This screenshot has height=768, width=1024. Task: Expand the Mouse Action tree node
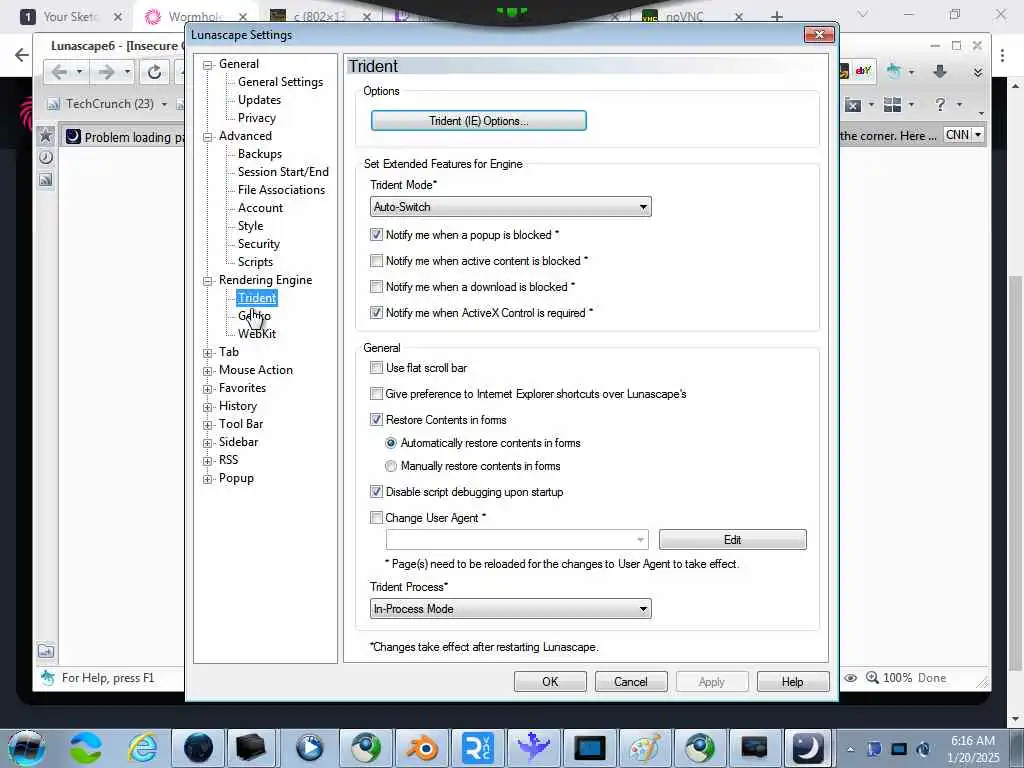click(x=208, y=371)
